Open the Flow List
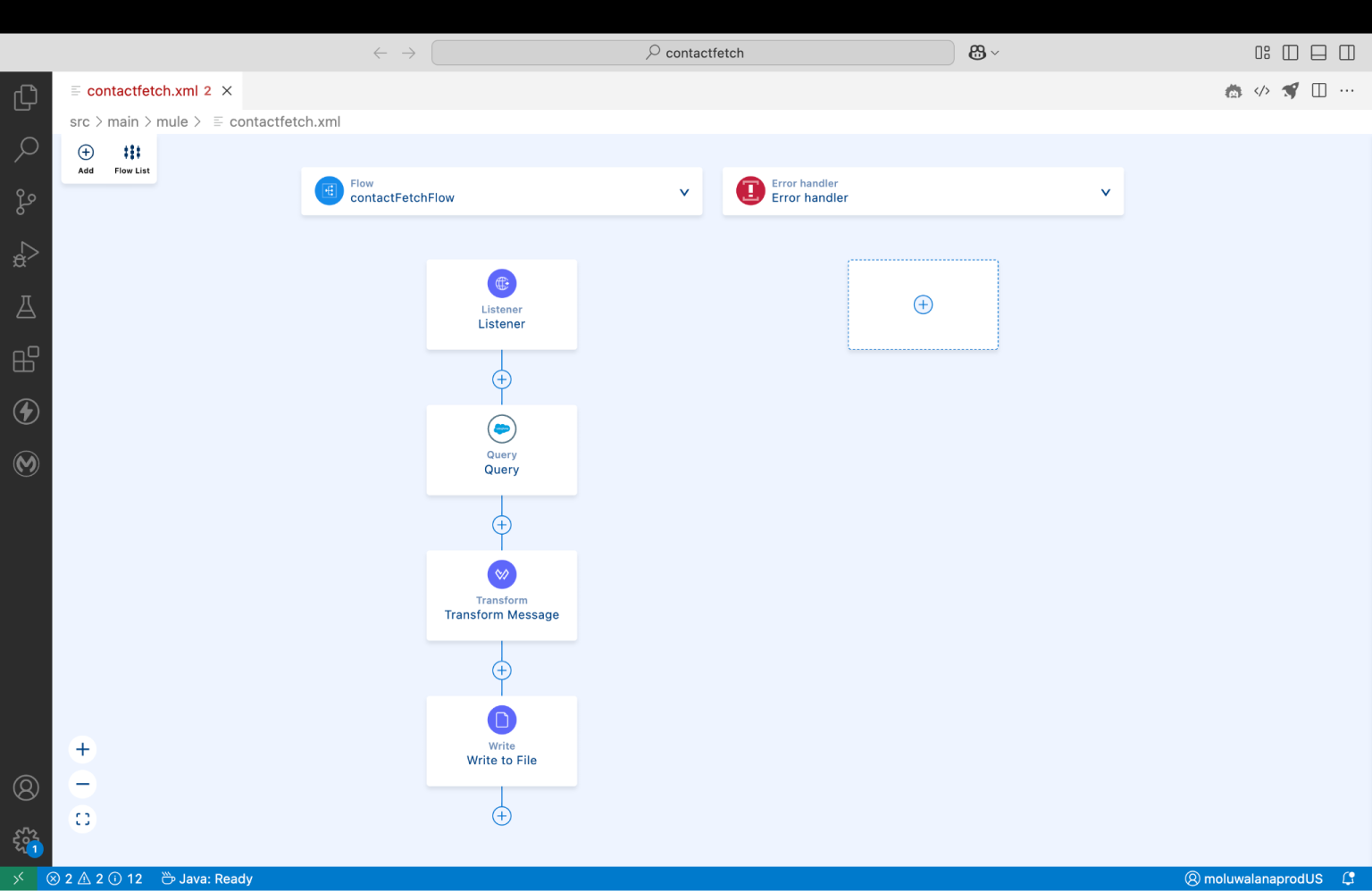 pos(131,157)
